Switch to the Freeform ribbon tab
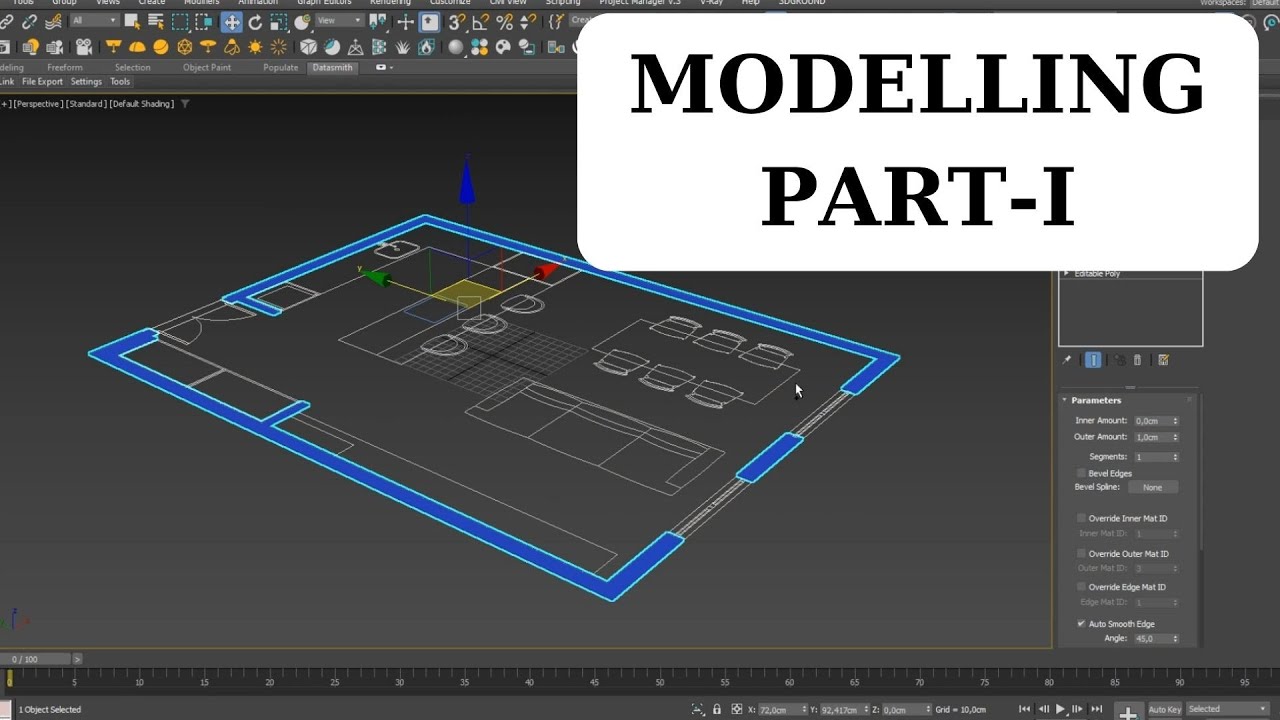 (x=65, y=68)
